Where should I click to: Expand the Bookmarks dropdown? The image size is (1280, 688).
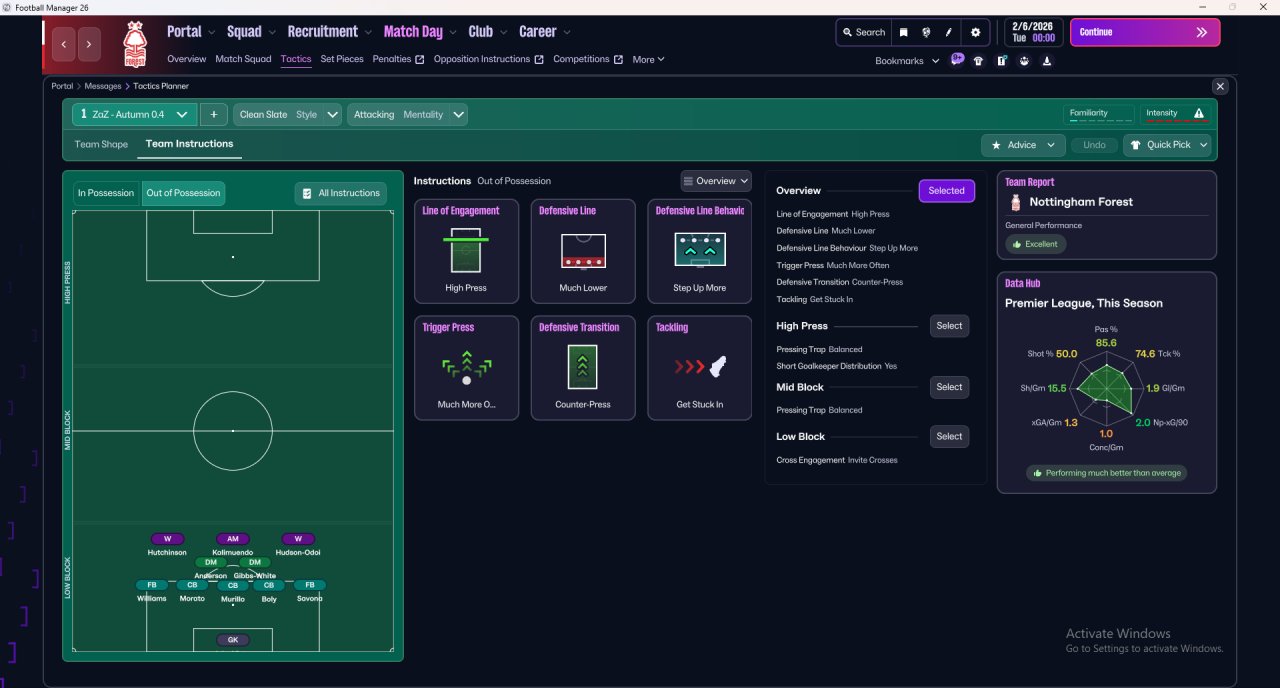coord(907,61)
